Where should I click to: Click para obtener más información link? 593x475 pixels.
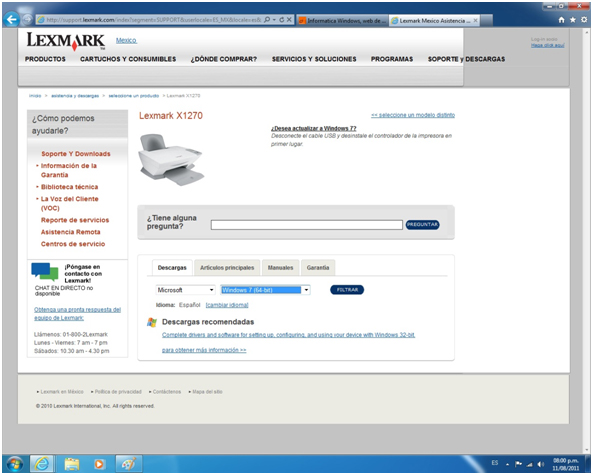204,350
